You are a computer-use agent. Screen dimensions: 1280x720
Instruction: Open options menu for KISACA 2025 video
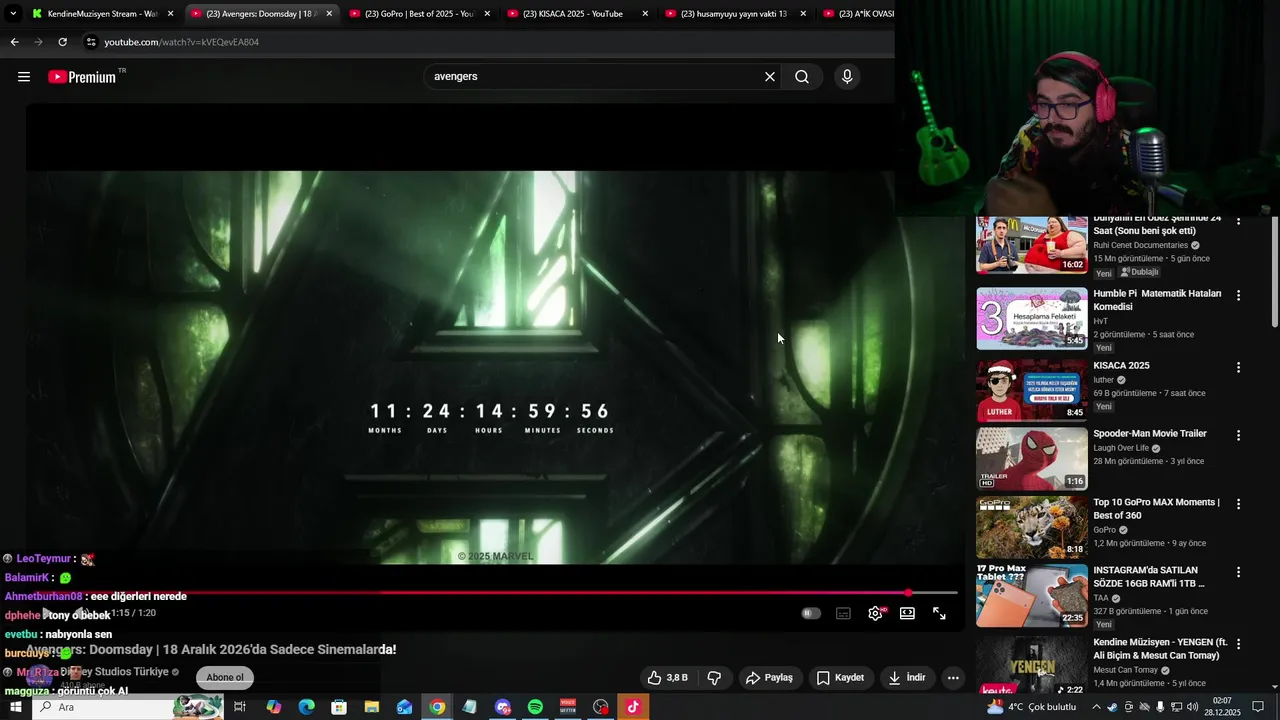1238,367
